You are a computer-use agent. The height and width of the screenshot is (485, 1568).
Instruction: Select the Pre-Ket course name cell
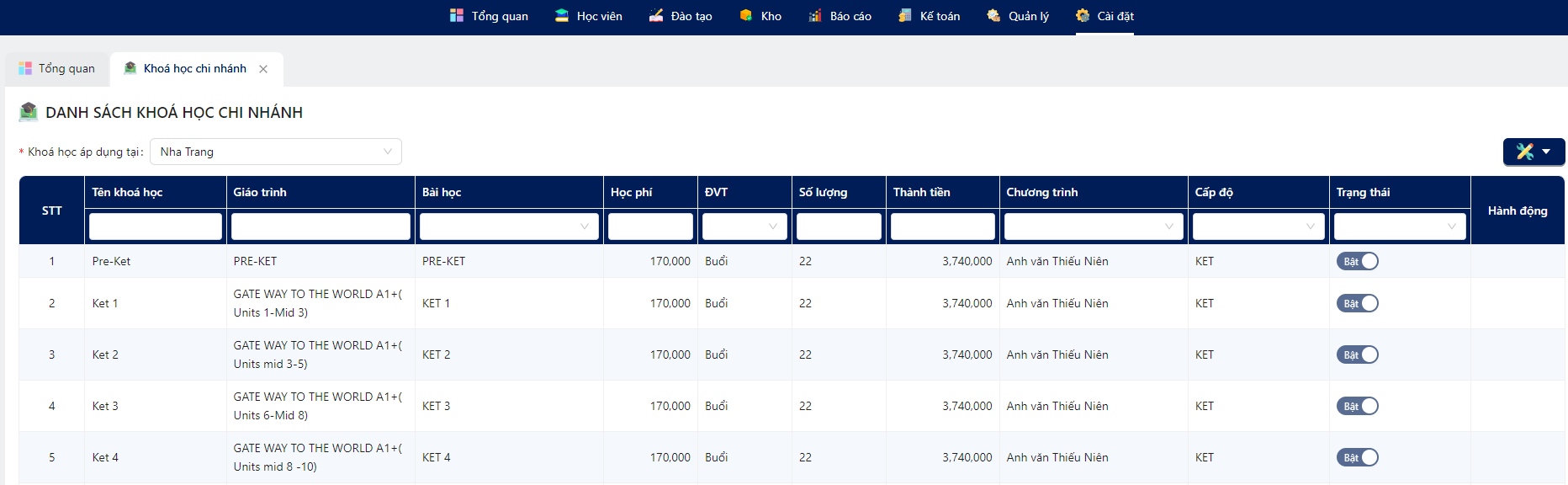click(156, 261)
